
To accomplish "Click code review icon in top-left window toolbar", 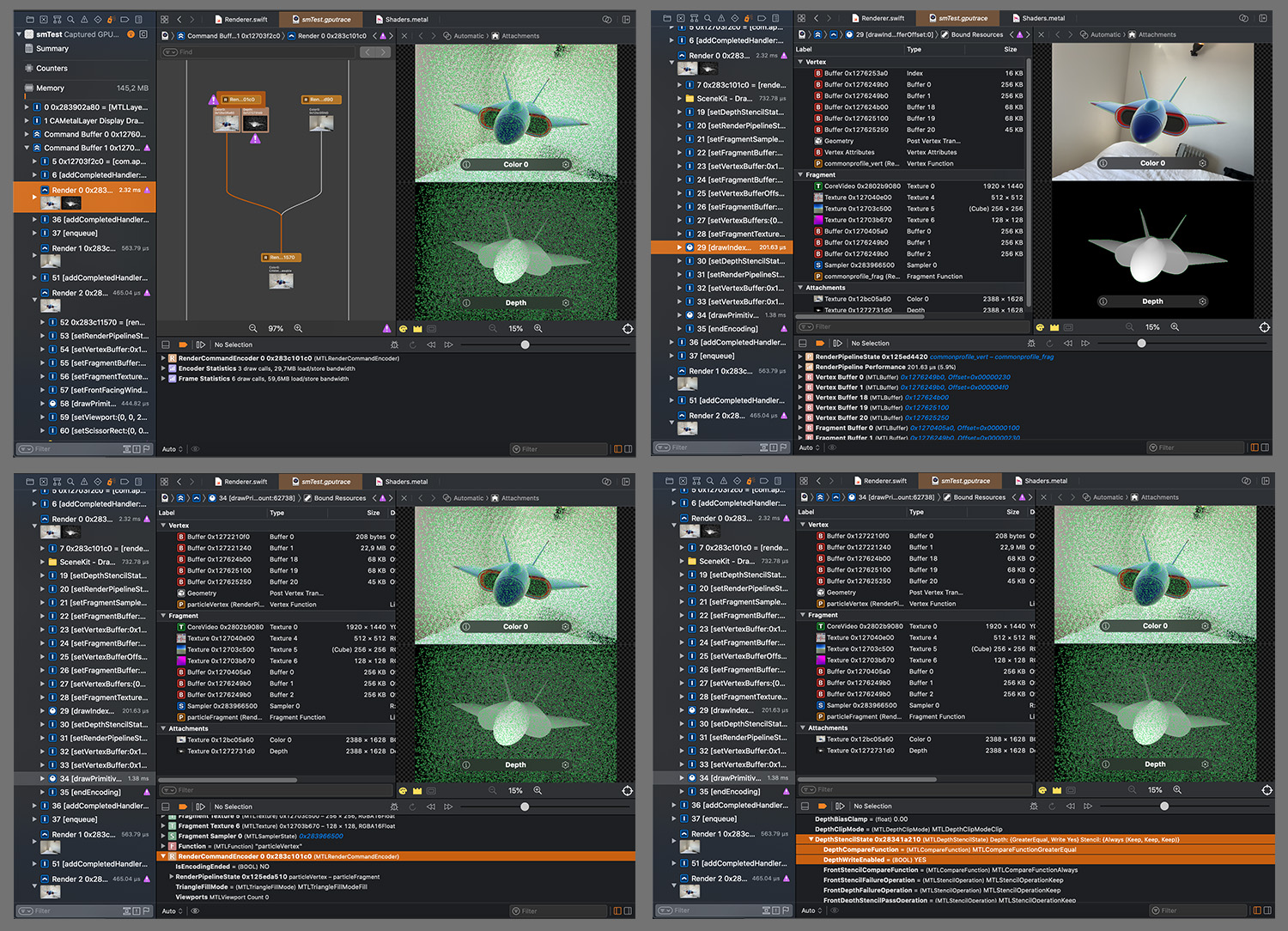I will coord(607,19).
